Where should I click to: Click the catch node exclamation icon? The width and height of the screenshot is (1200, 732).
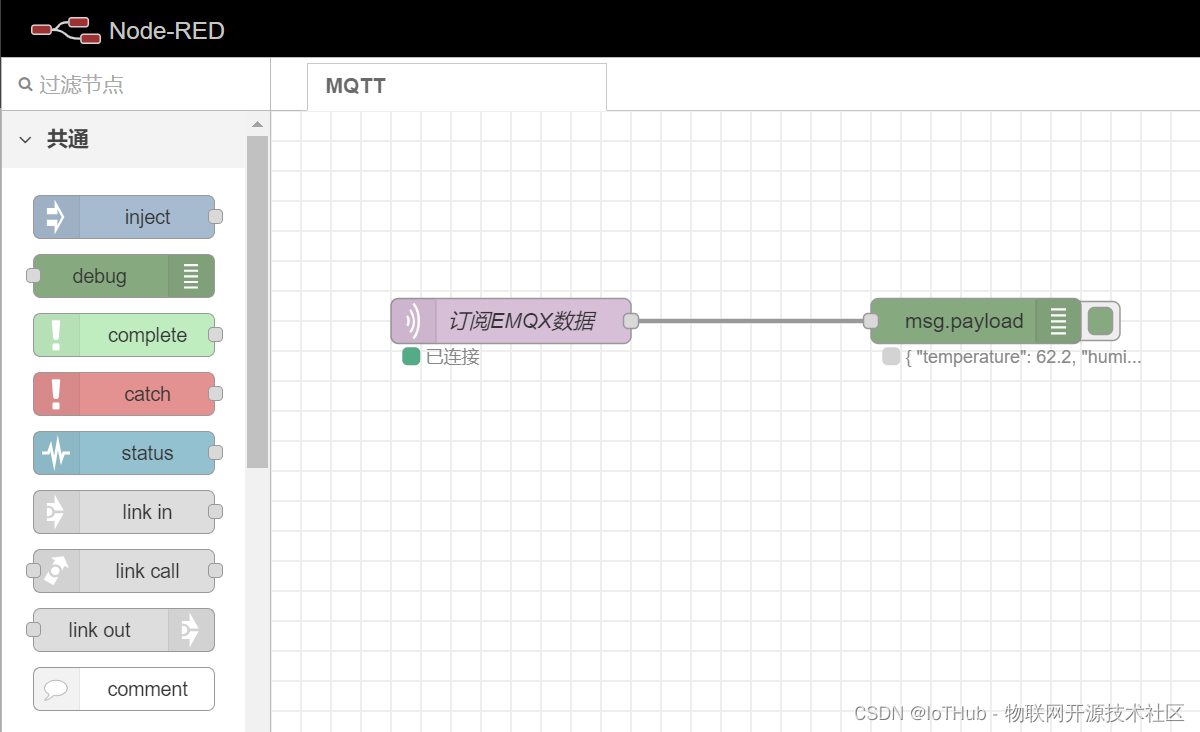click(x=56, y=394)
